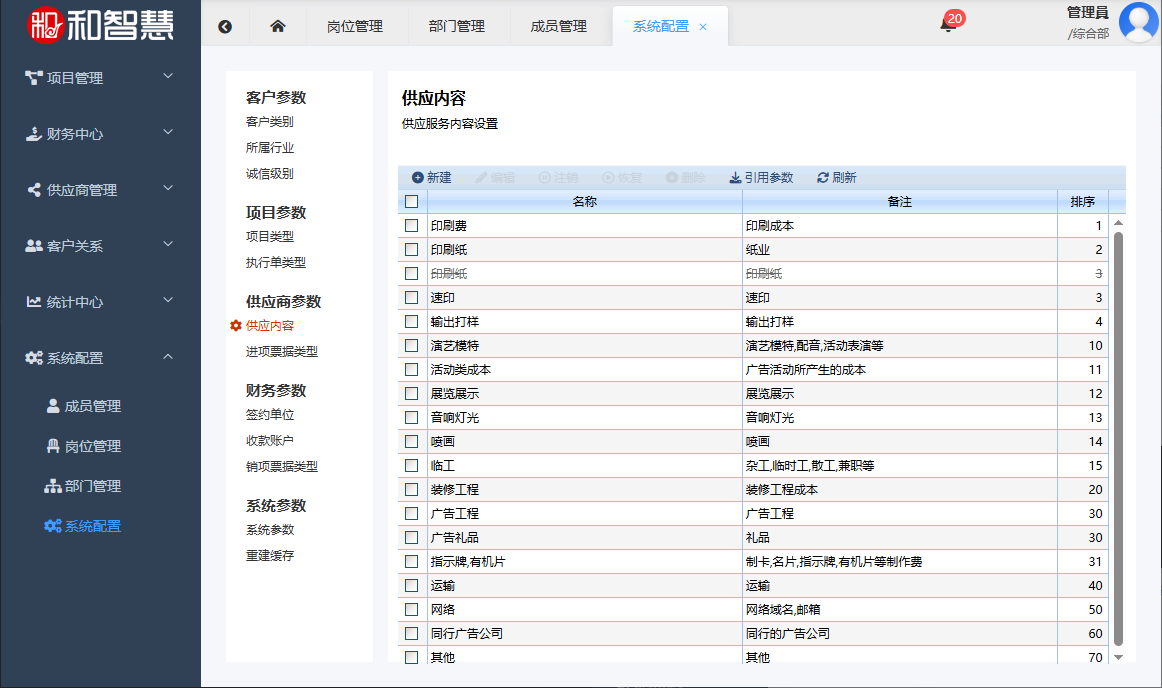Check the 展览展示 row checkbox
The image size is (1162, 688).
point(412,394)
